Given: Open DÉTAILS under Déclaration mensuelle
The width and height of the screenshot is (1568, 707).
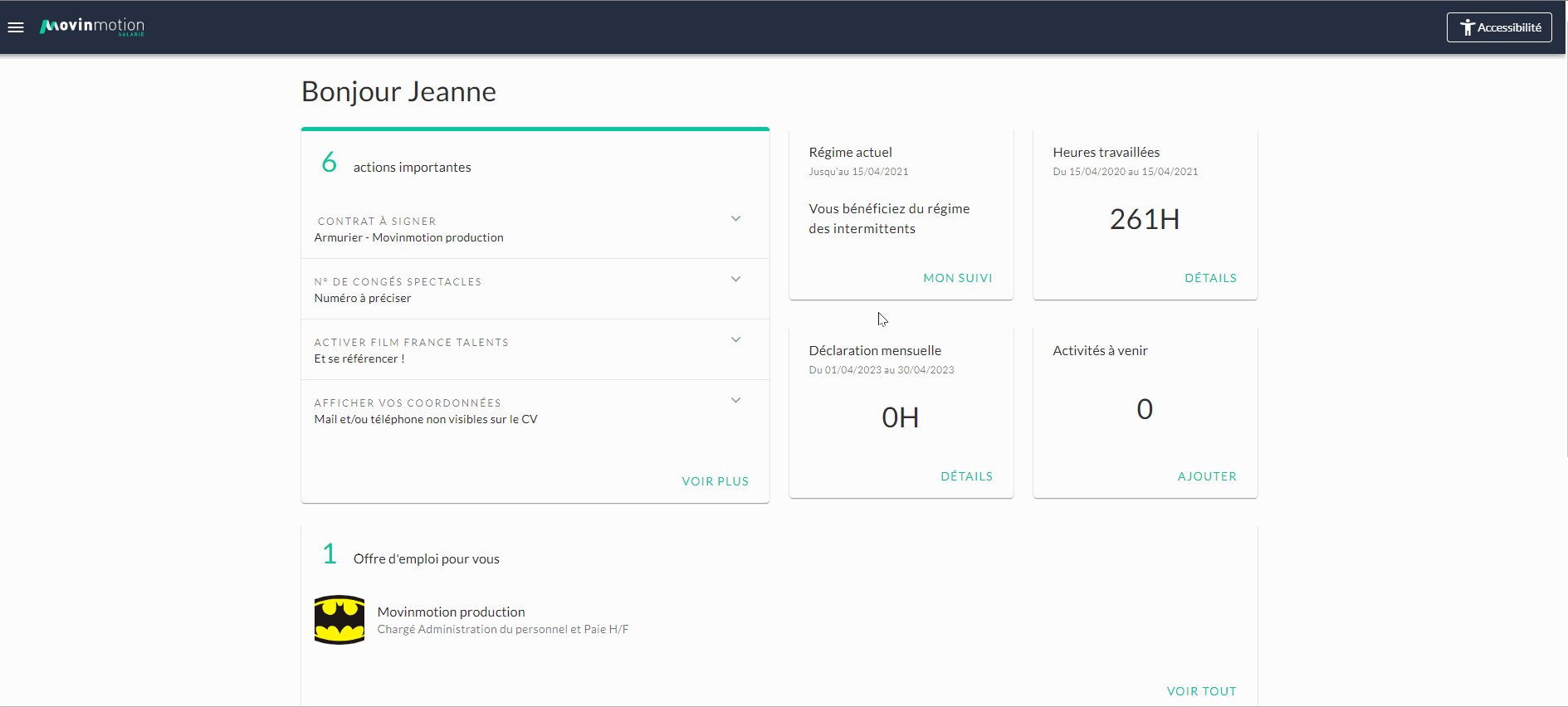Looking at the screenshot, I should (966, 476).
